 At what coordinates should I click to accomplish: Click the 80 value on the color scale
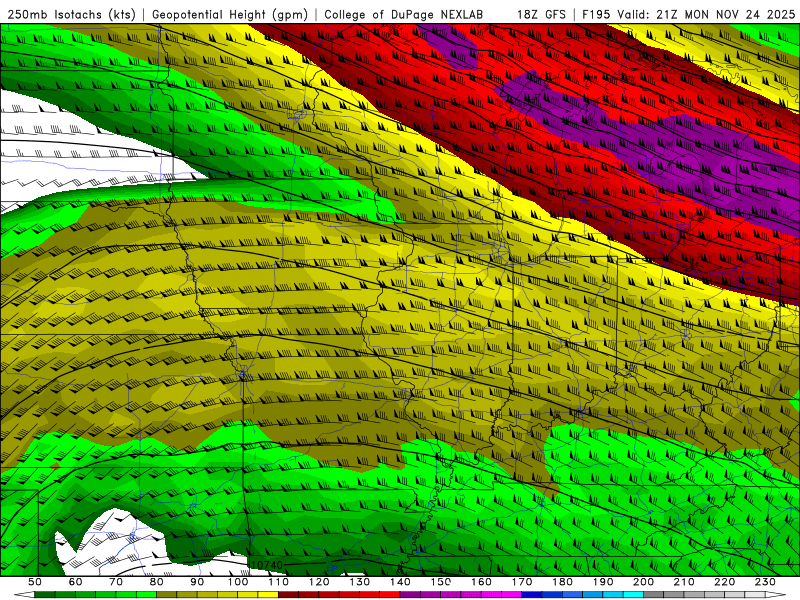click(157, 582)
